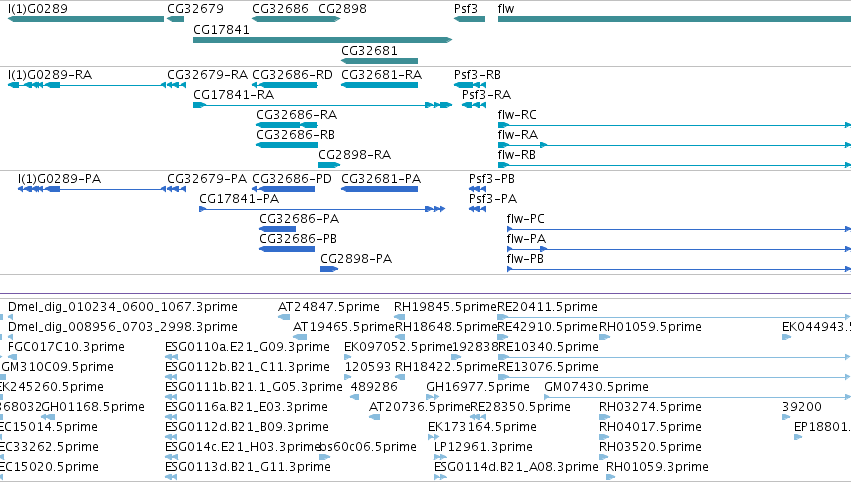Image resolution: width=851 pixels, height=482 pixels.
Task: Select EST GM310C09.5prime
Action: click(3, 377)
